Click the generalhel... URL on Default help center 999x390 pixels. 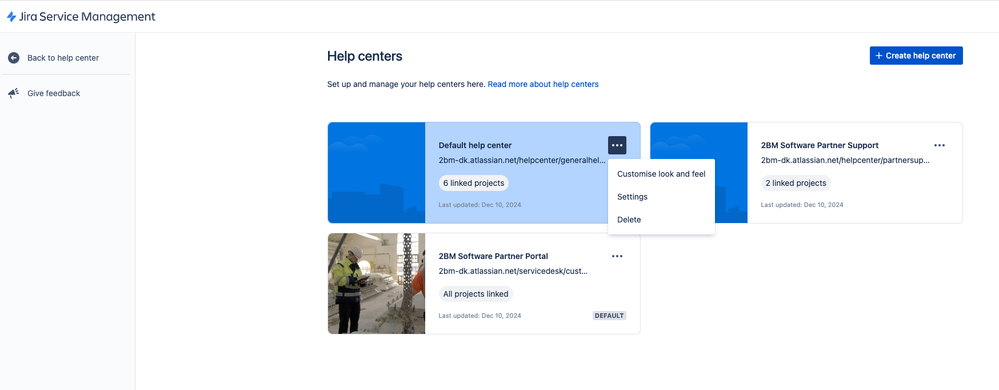(522, 161)
